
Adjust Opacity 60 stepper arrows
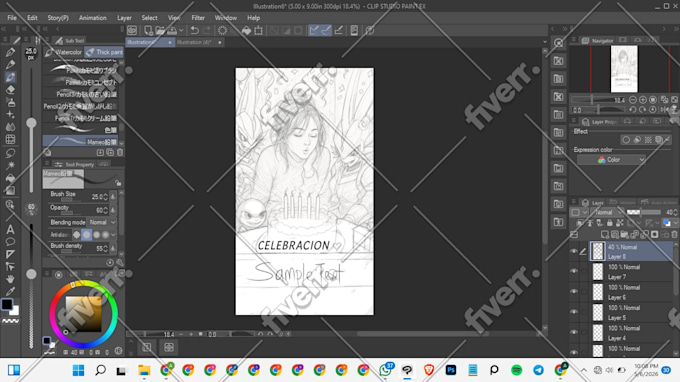coord(105,210)
